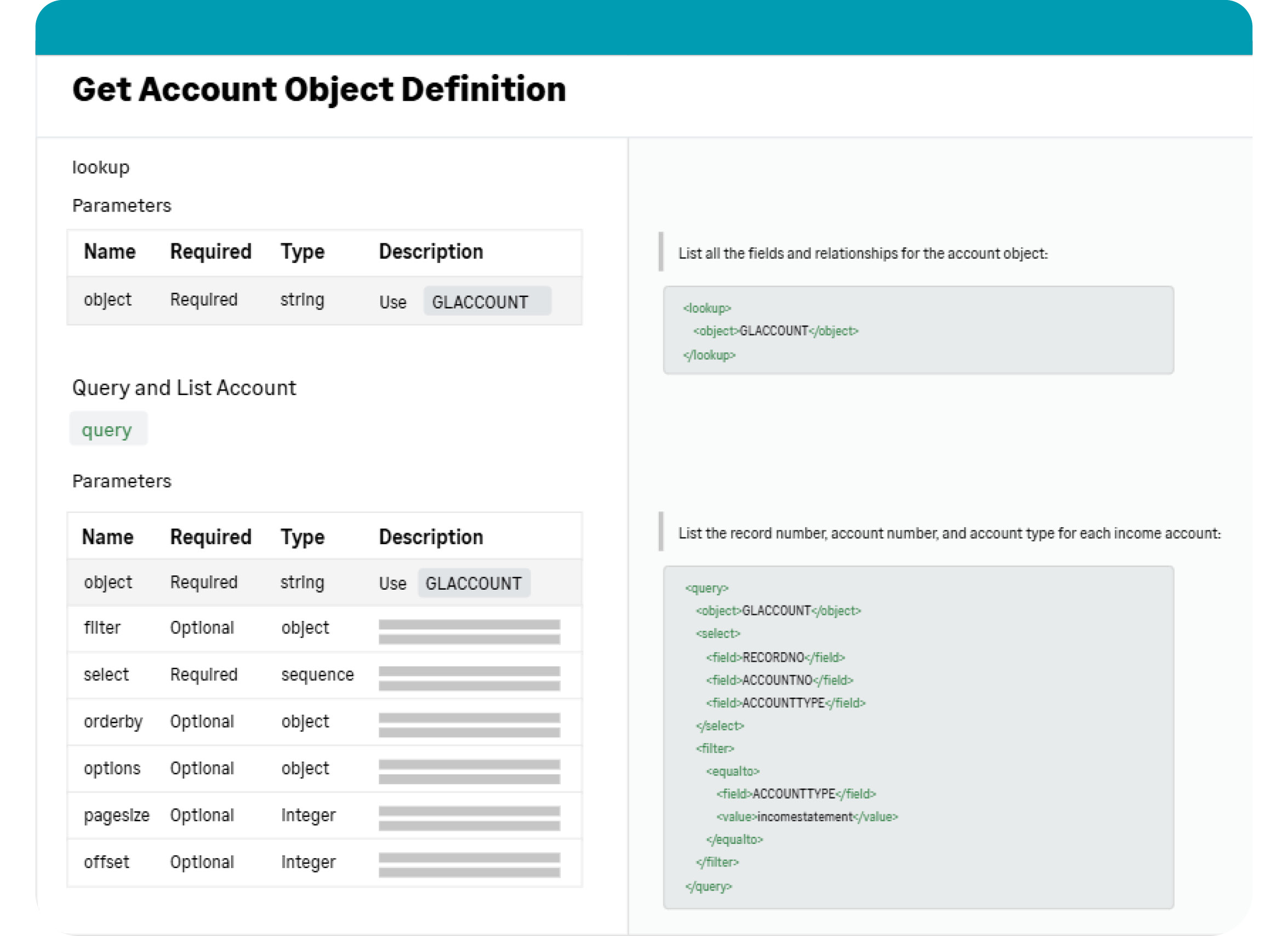Click the green query code label
This screenshot has width=1288, height=936.
pyautogui.click(x=107, y=430)
